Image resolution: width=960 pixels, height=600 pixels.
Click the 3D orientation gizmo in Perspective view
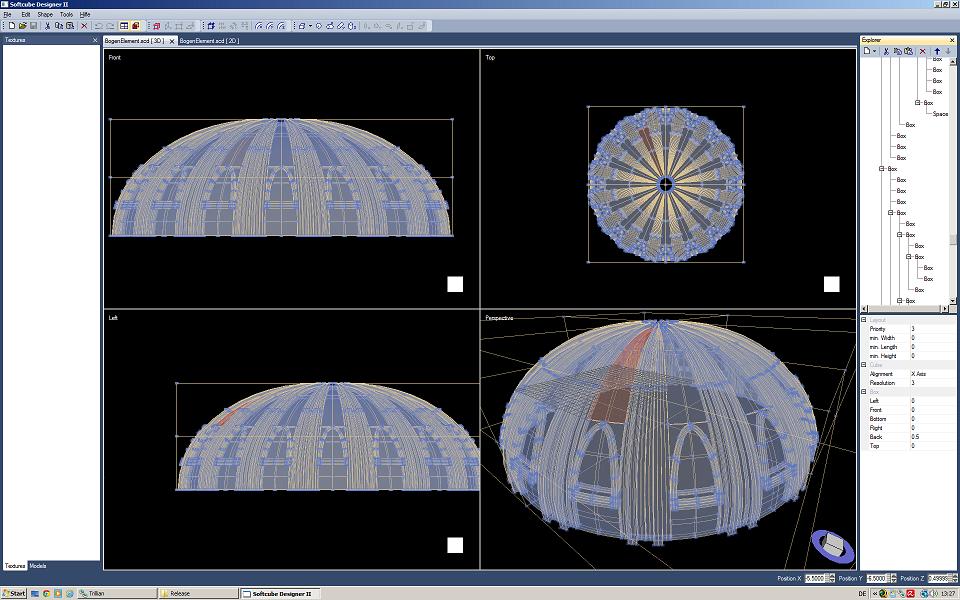pyautogui.click(x=831, y=545)
